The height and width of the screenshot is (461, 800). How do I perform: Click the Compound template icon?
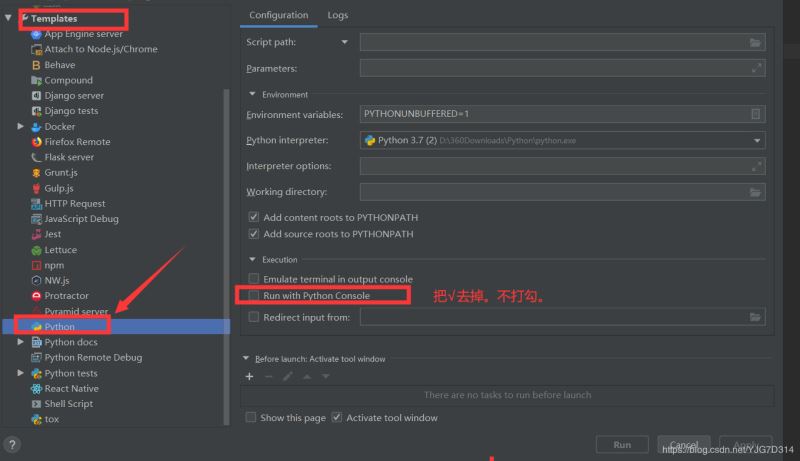pos(36,81)
